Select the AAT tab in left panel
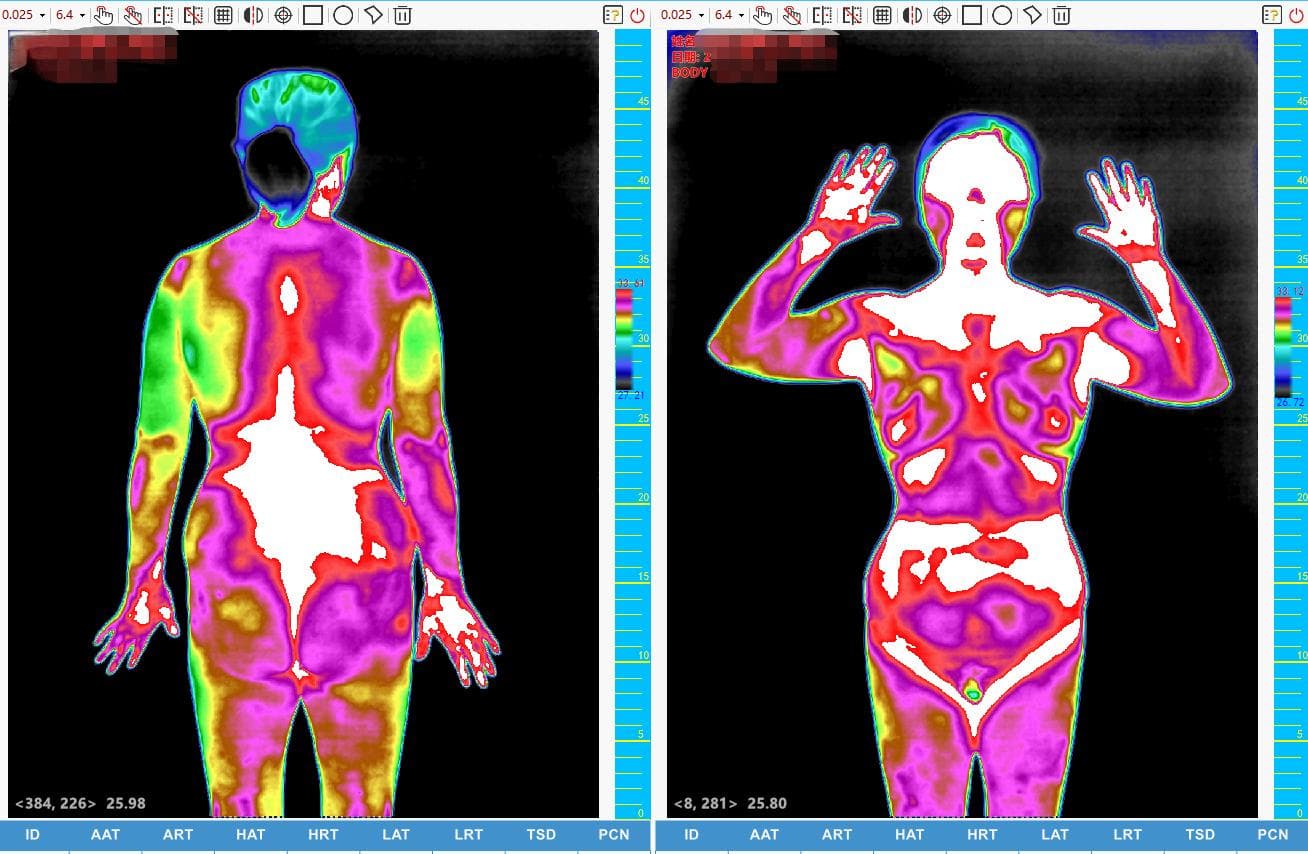1308x854 pixels. (x=105, y=835)
